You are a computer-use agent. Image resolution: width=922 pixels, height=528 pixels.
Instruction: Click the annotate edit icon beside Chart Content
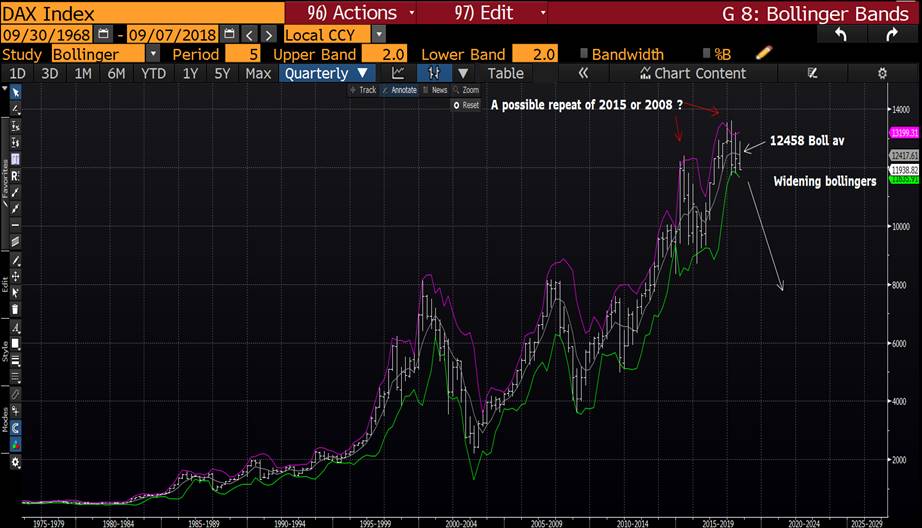[813, 73]
